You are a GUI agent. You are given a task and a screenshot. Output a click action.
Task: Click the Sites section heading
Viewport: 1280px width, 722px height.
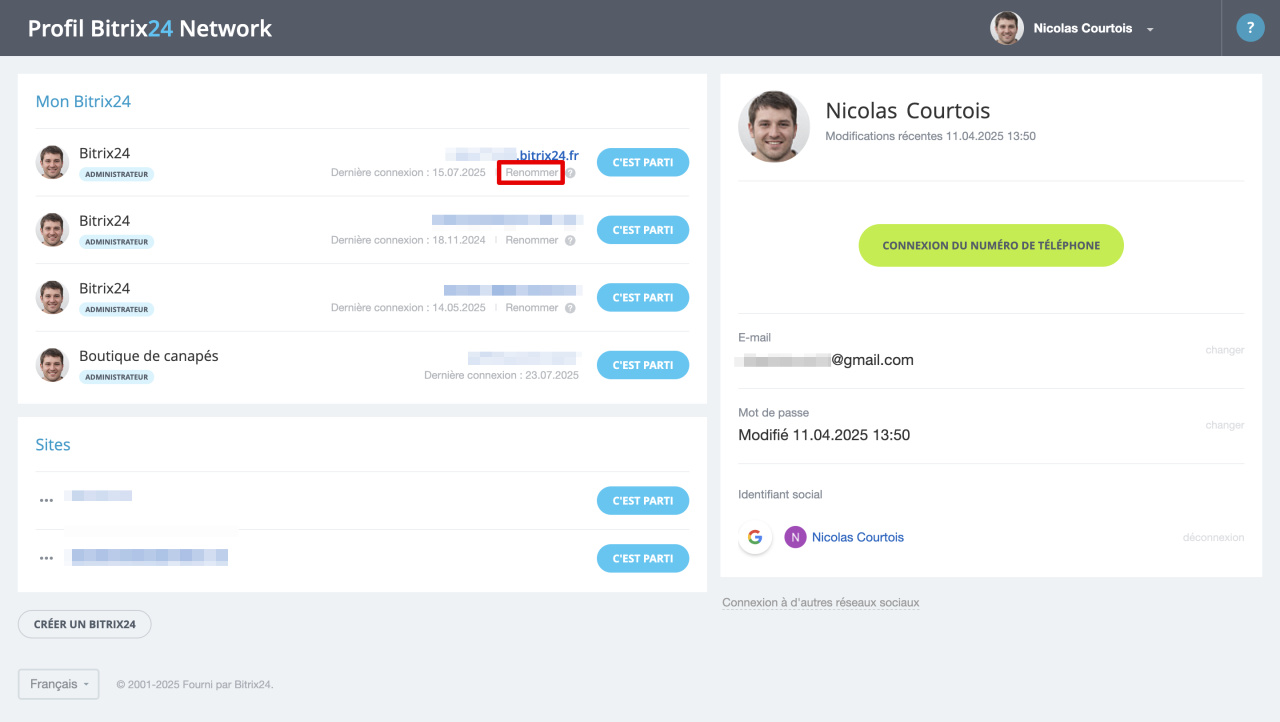[x=53, y=444]
